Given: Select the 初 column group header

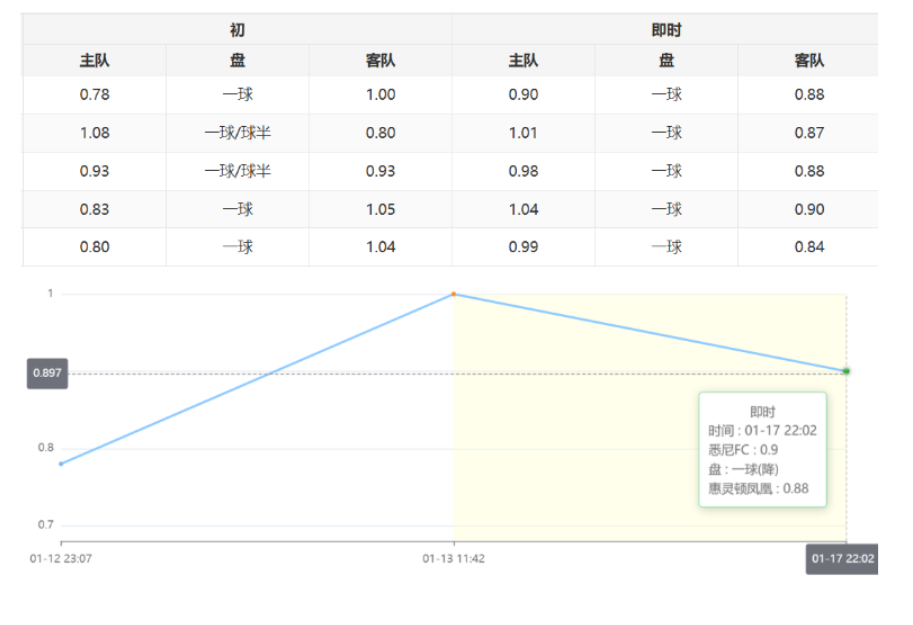Looking at the screenshot, I should click(x=237, y=31).
